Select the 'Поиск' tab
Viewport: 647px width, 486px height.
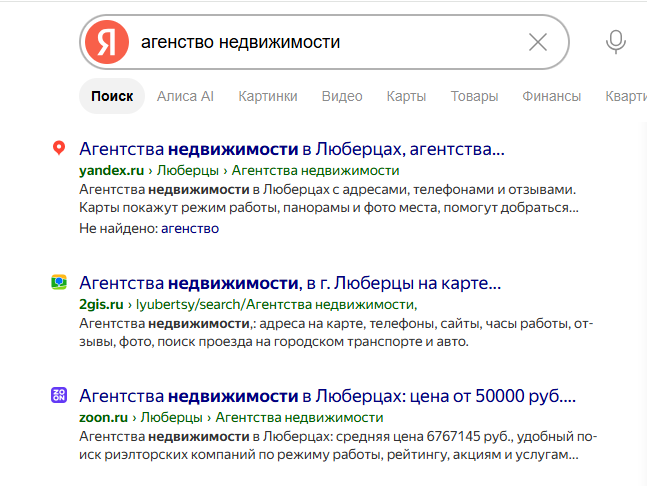click(112, 96)
